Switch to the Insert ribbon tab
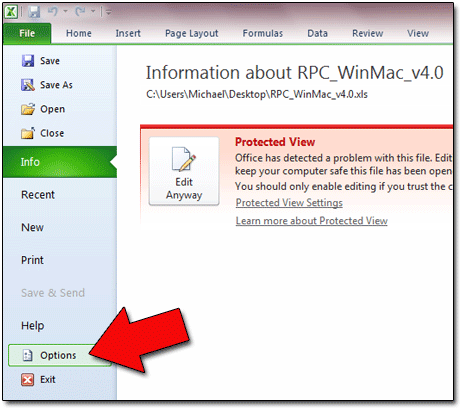The image size is (460, 409). [128, 33]
